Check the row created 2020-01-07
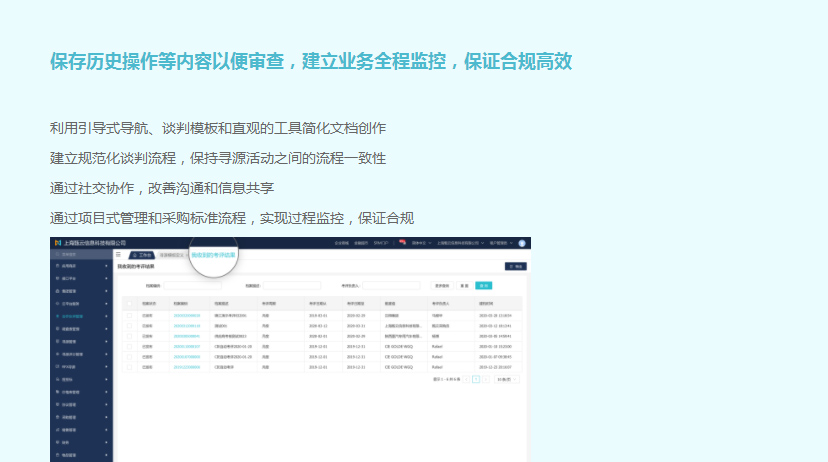 129,357
